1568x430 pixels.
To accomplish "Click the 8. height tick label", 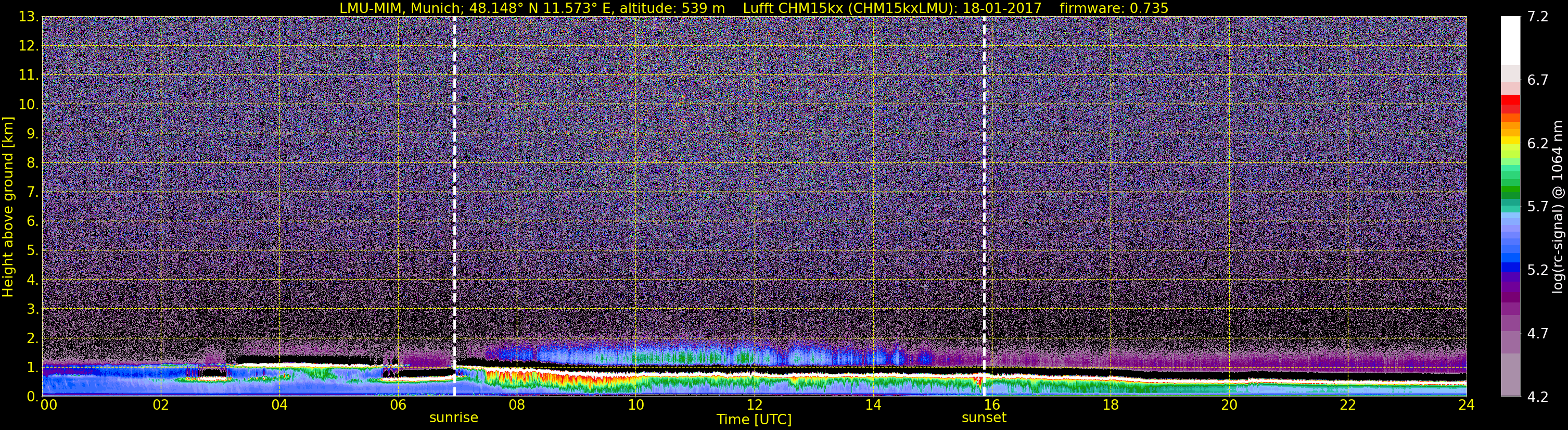I will [x=32, y=163].
